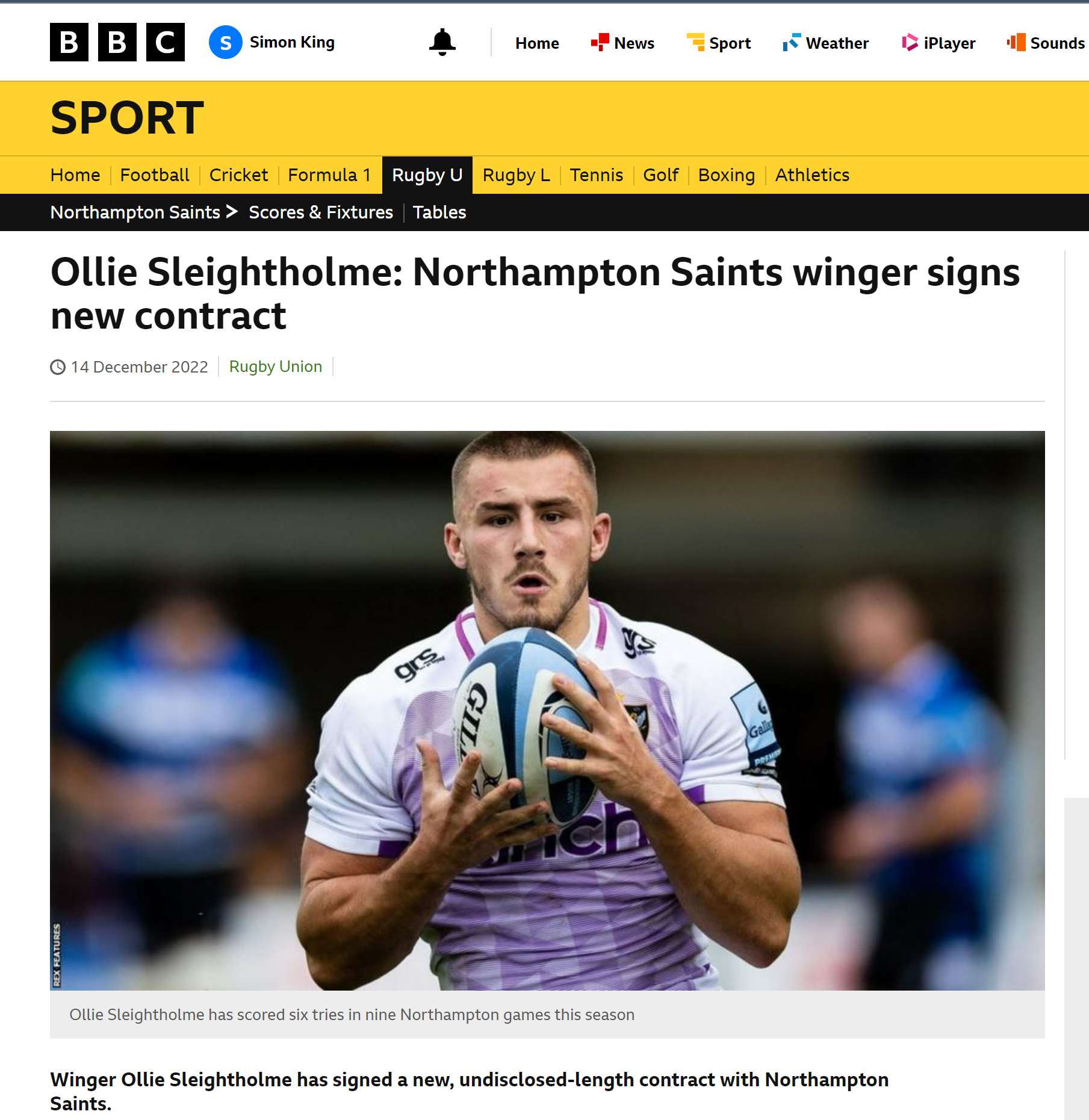Viewport: 1089px width, 1120px height.
Task: Open the Cricket section
Action: pos(238,175)
